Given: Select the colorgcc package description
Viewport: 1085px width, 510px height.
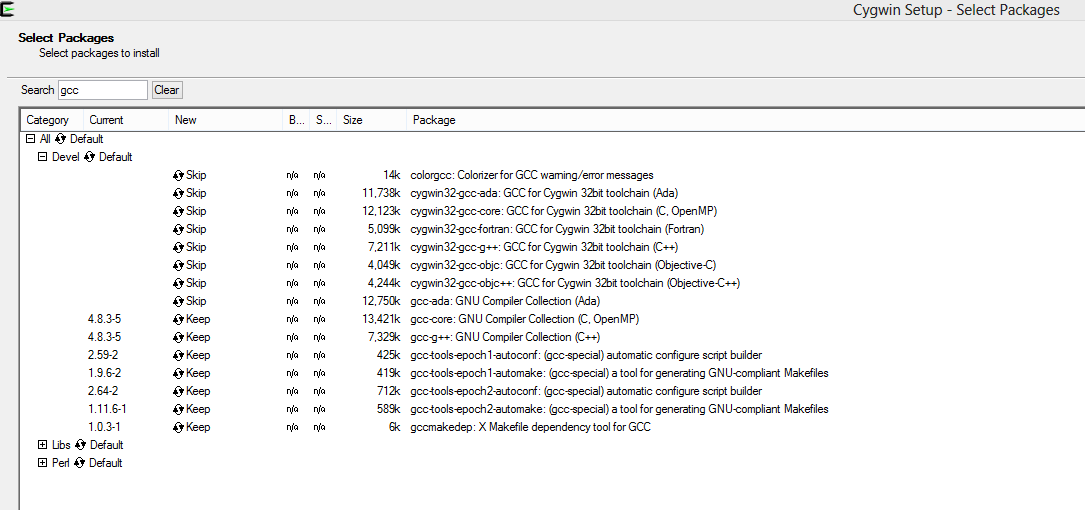Looking at the screenshot, I should coord(531,175).
